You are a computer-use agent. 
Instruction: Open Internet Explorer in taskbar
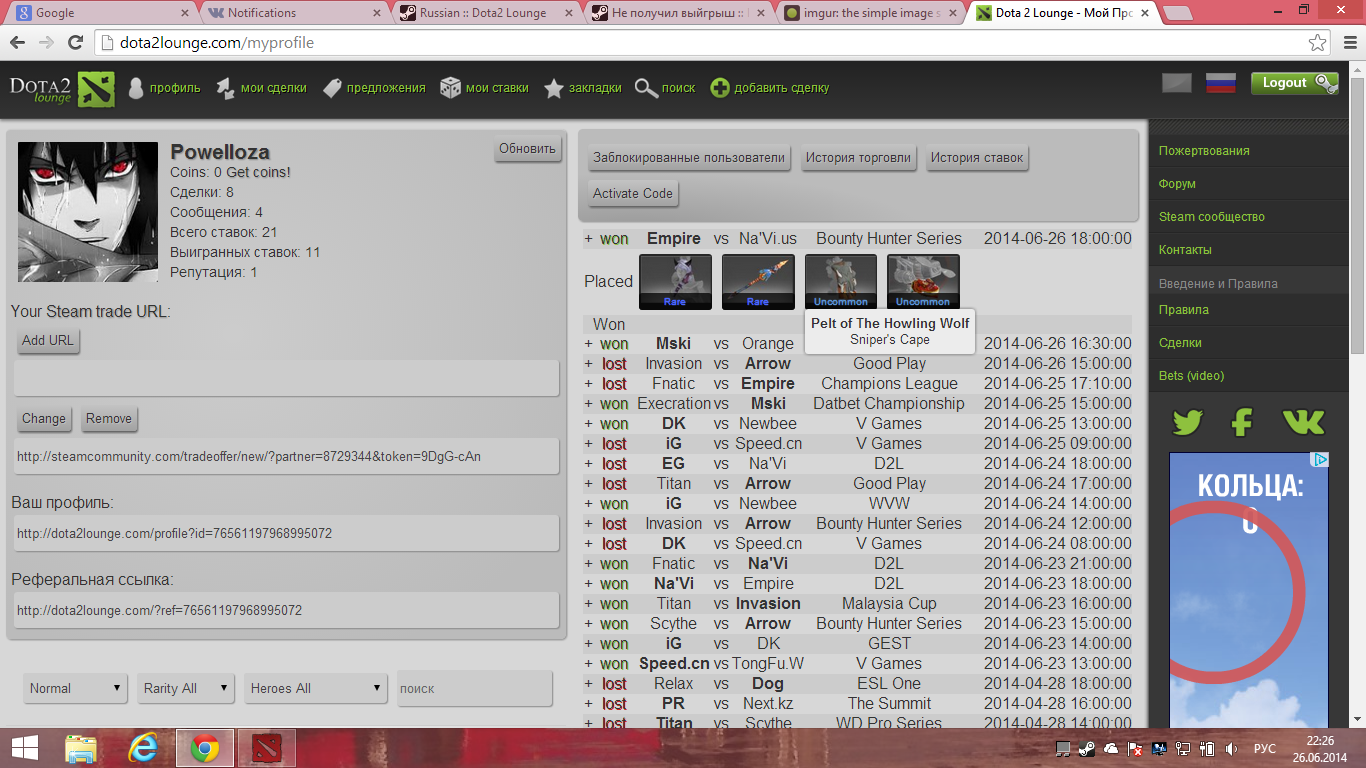(144, 748)
